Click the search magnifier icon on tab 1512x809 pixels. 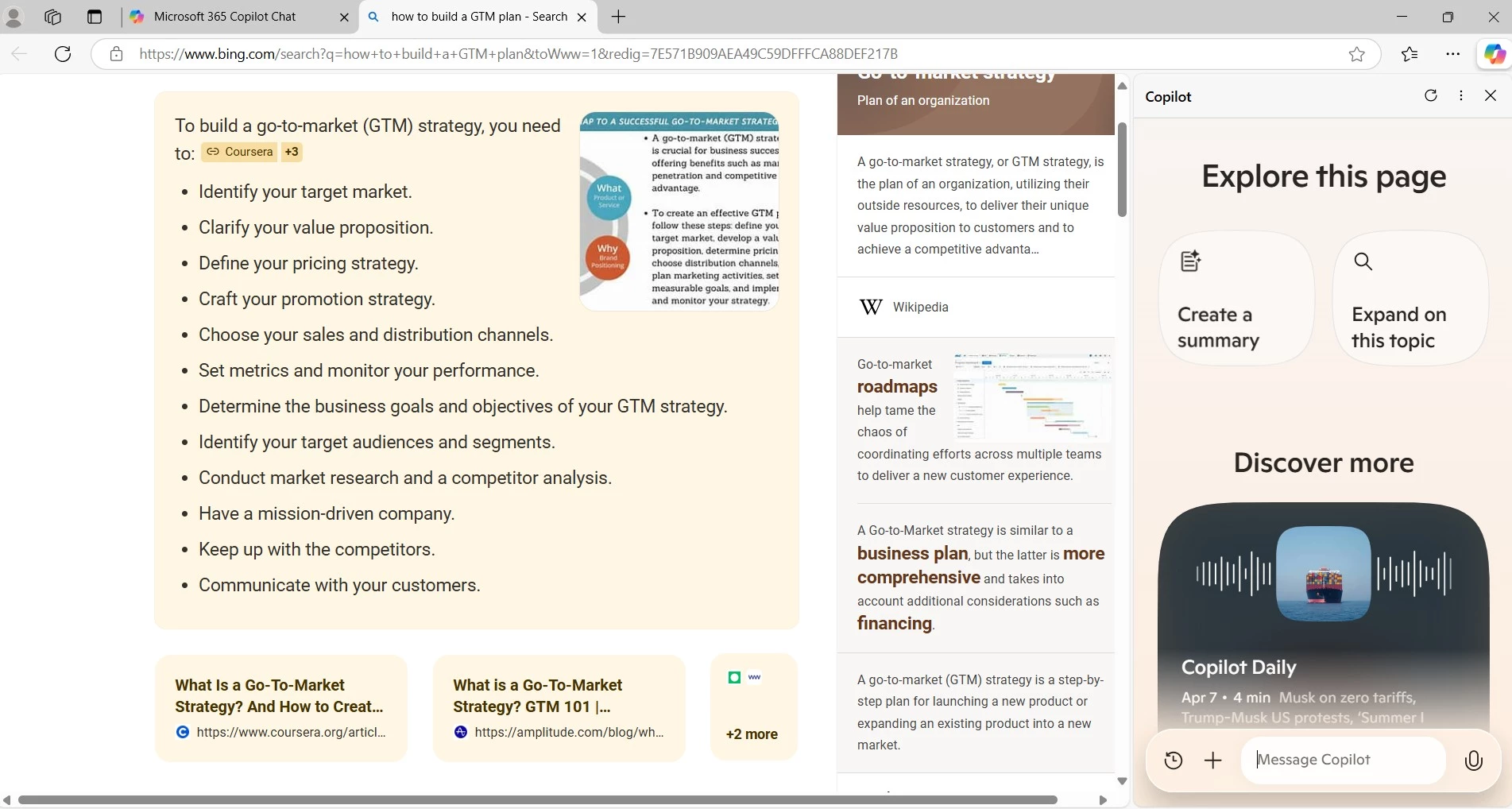click(373, 17)
